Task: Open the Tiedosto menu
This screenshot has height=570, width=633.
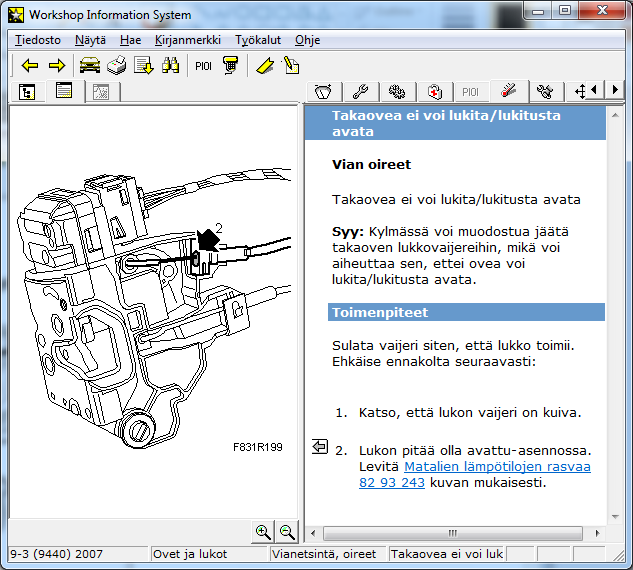Action: [38, 40]
